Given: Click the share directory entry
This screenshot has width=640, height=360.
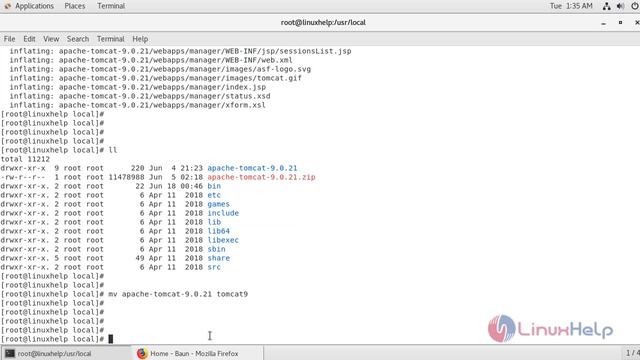Looking at the screenshot, I should pyautogui.click(x=218, y=258).
